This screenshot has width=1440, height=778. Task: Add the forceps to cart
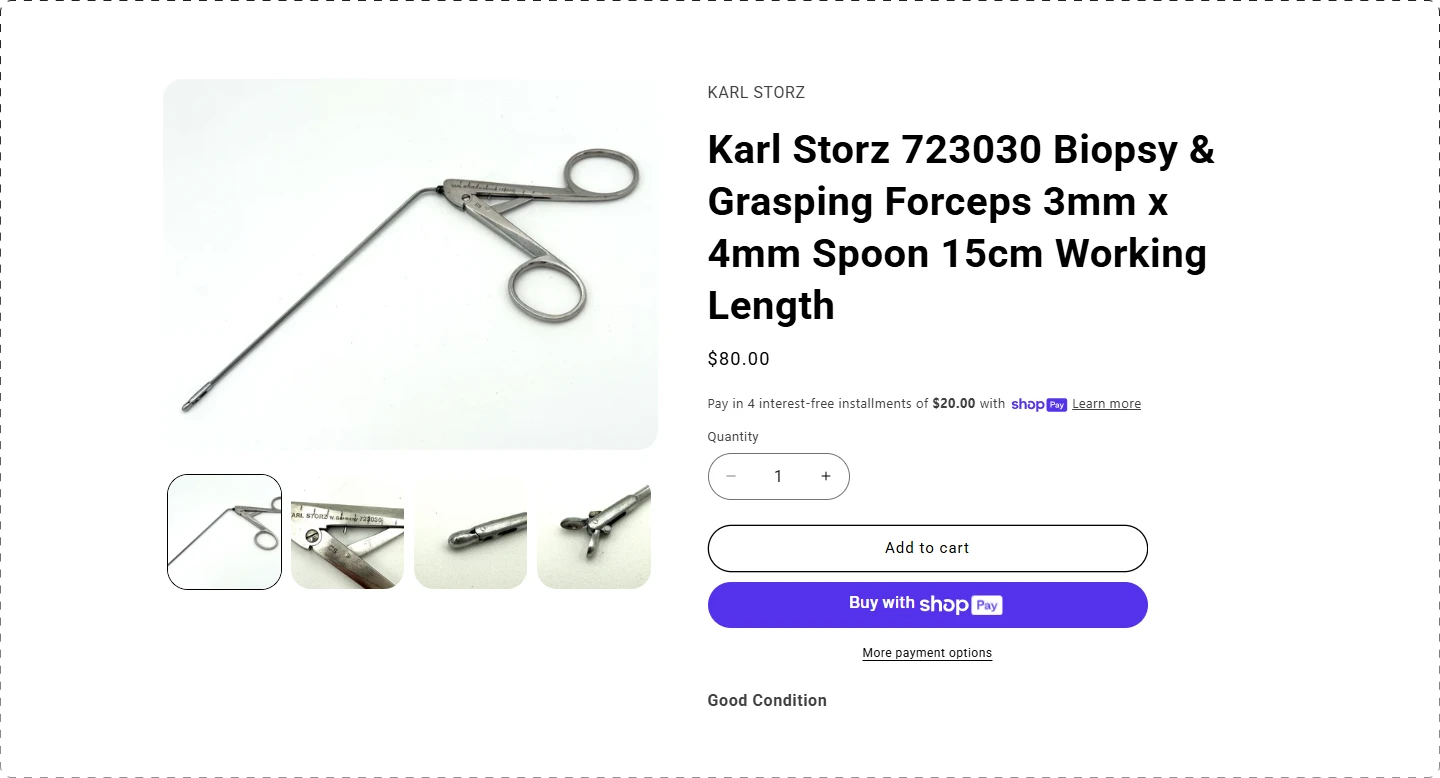pyautogui.click(x=927, y=548)
